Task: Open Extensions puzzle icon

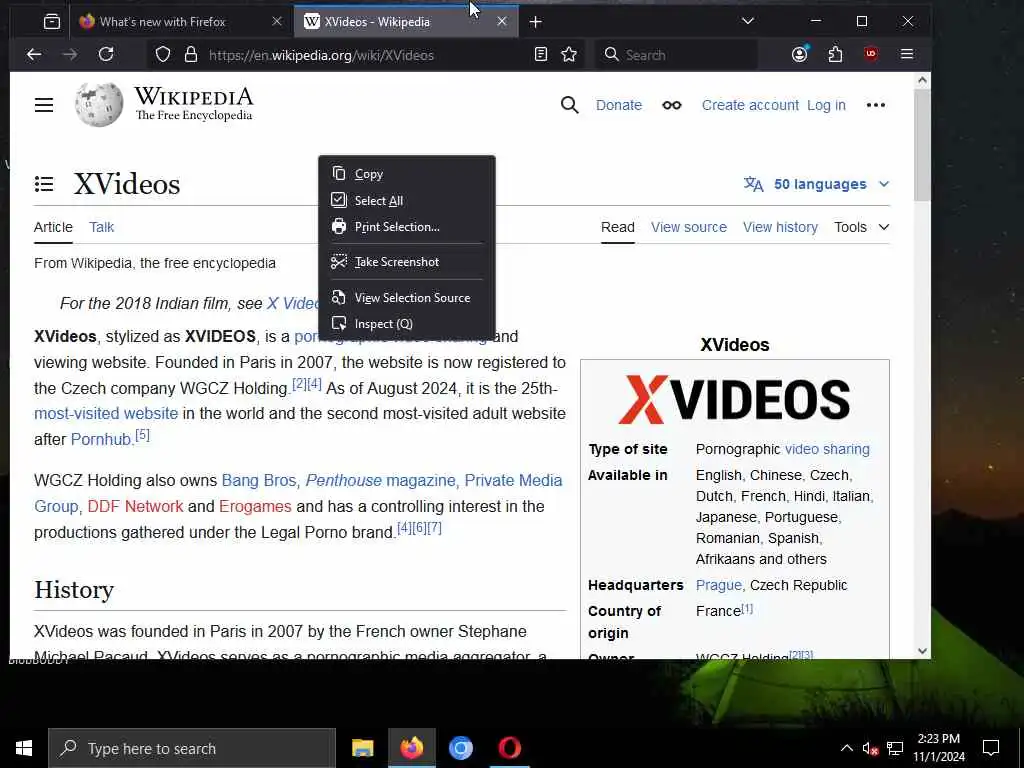Action: point(835,54)
